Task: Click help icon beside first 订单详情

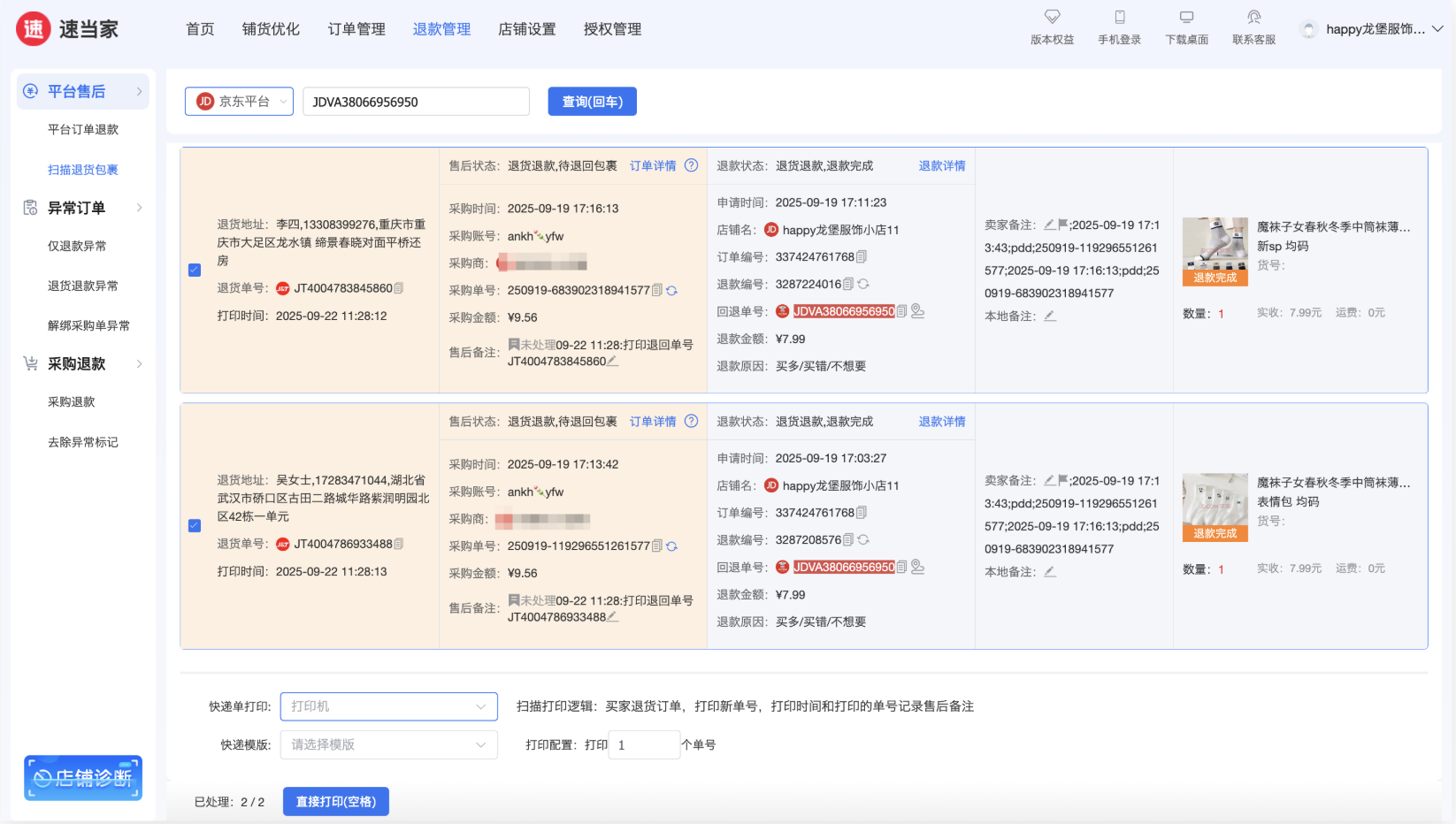Action: (x=692, y=165)
